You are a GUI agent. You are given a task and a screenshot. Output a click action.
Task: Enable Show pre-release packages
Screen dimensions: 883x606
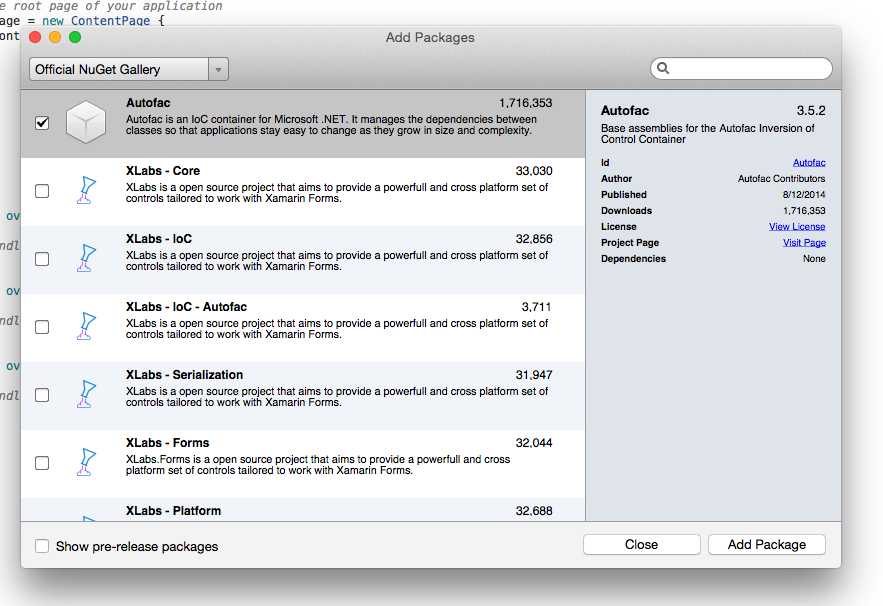tap(42, 546)
